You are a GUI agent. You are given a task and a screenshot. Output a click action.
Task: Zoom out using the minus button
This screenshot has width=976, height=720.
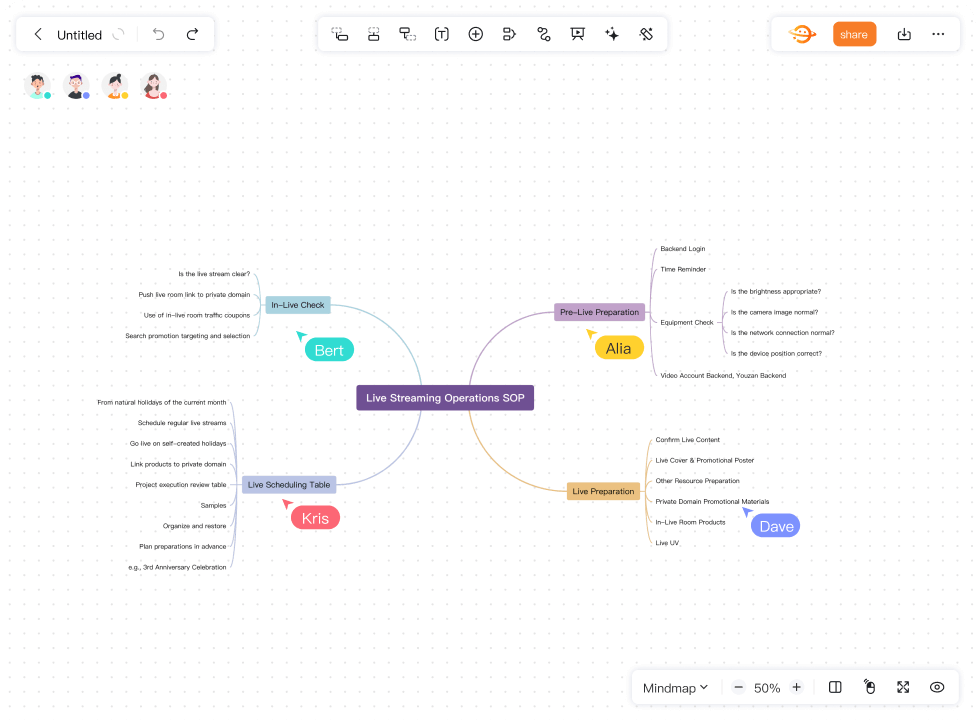point(738,687)
